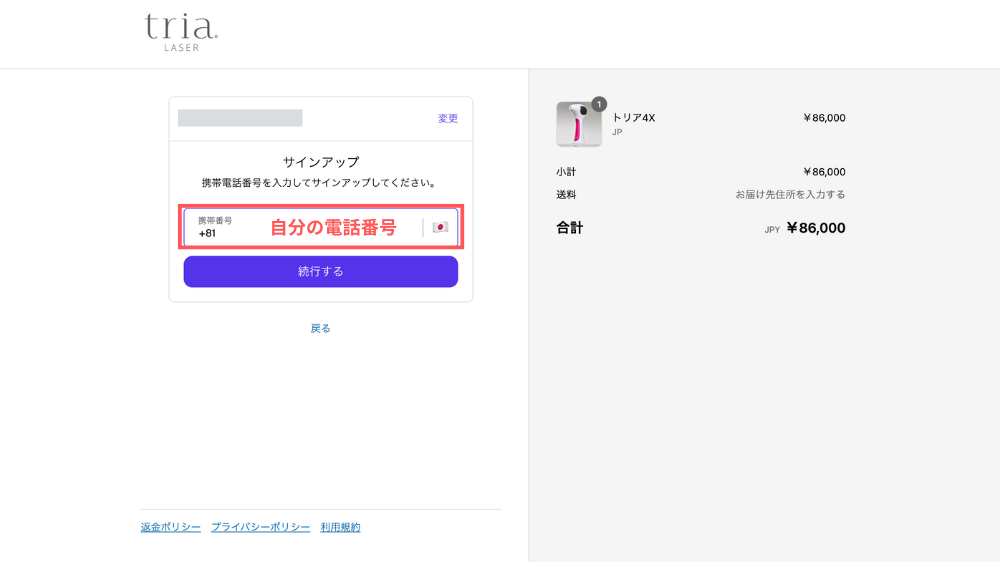Click the JP variant text under product

coord(617,133)
